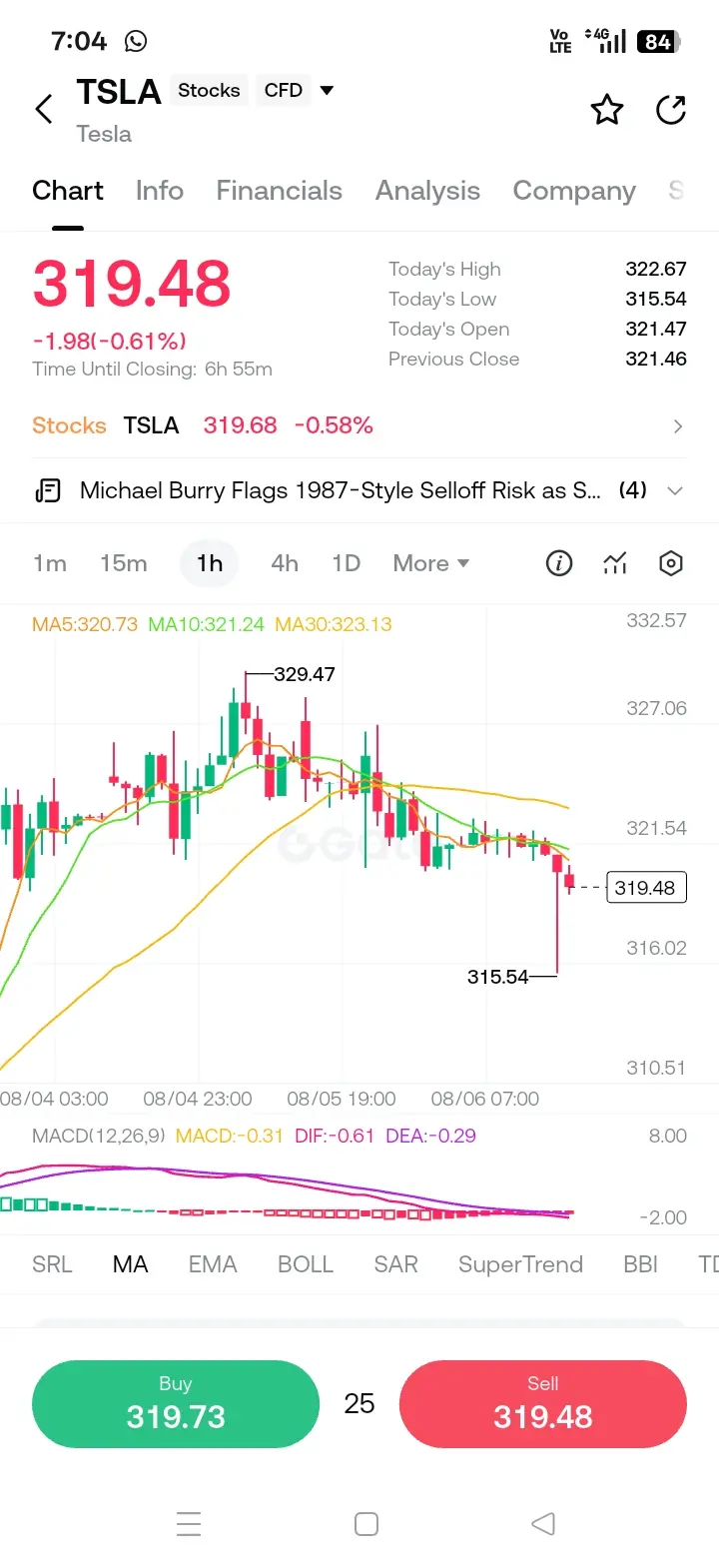Enable the SuperTrend indicator
Image resolution: width=719 pixels, height=1568 pixels.
point(520,1264)
